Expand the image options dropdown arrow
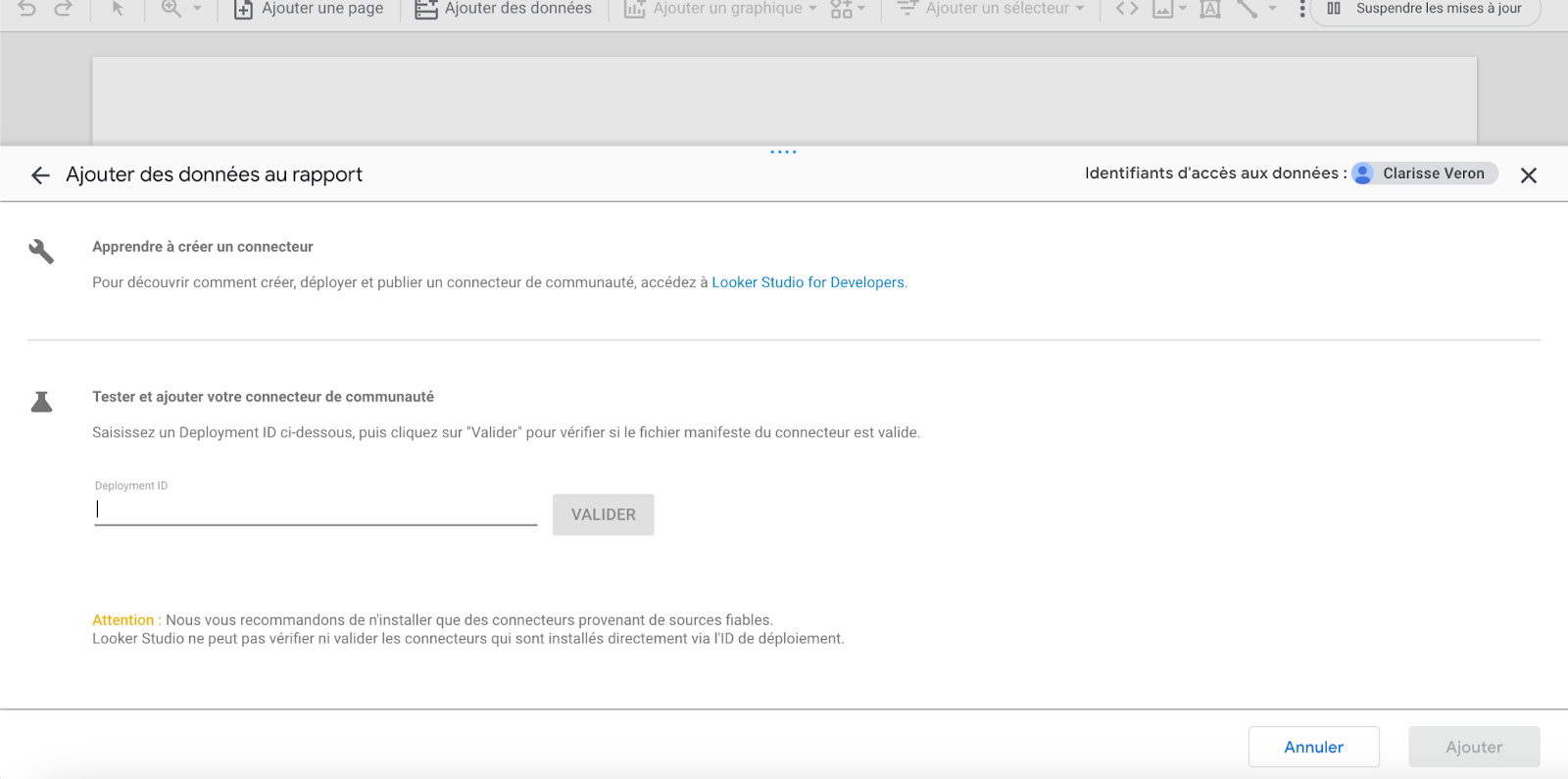The image size is (1568, 779). pos(1182,9)
